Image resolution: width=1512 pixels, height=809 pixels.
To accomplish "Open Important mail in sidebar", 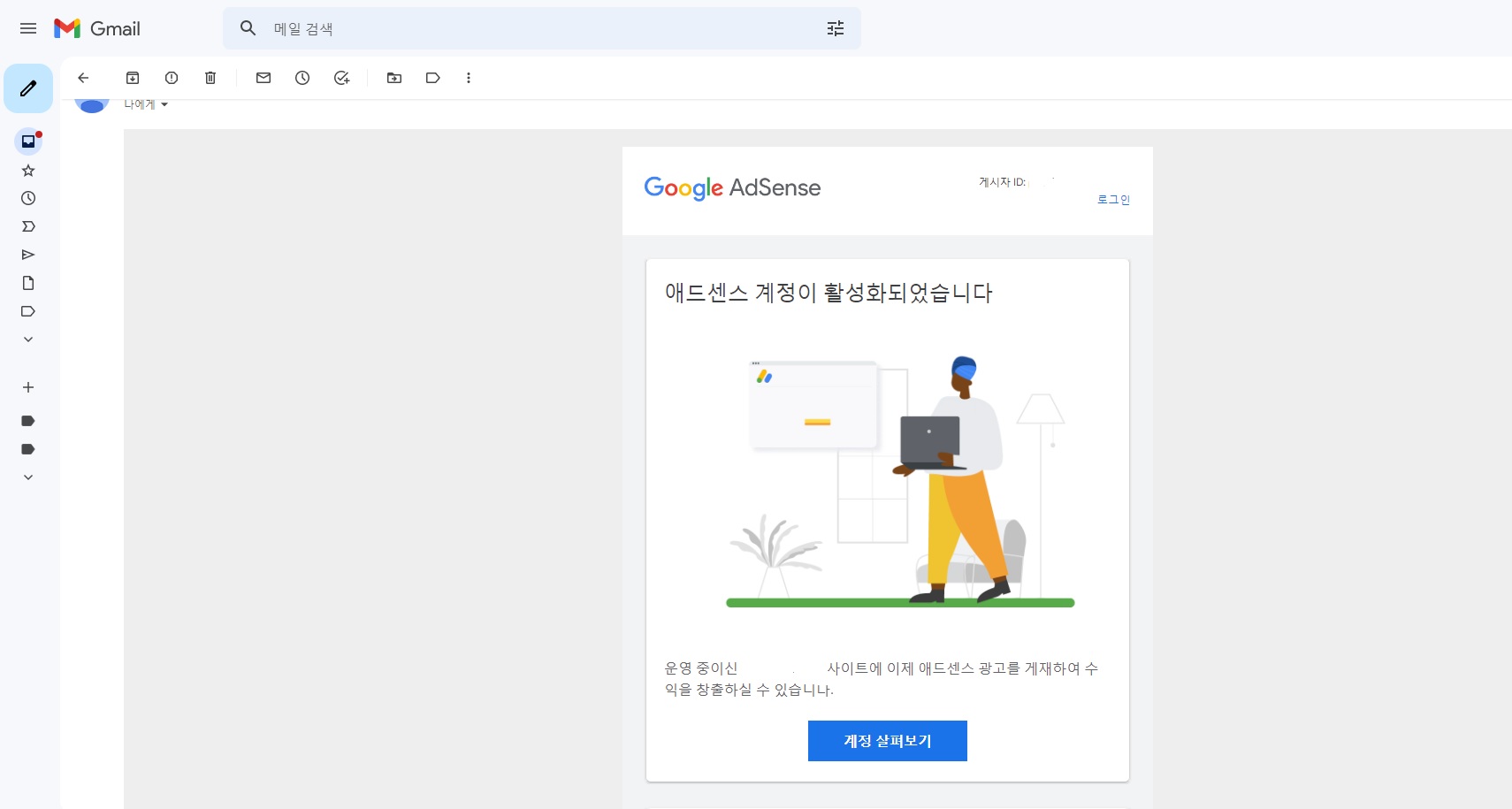I will point(28,226).
